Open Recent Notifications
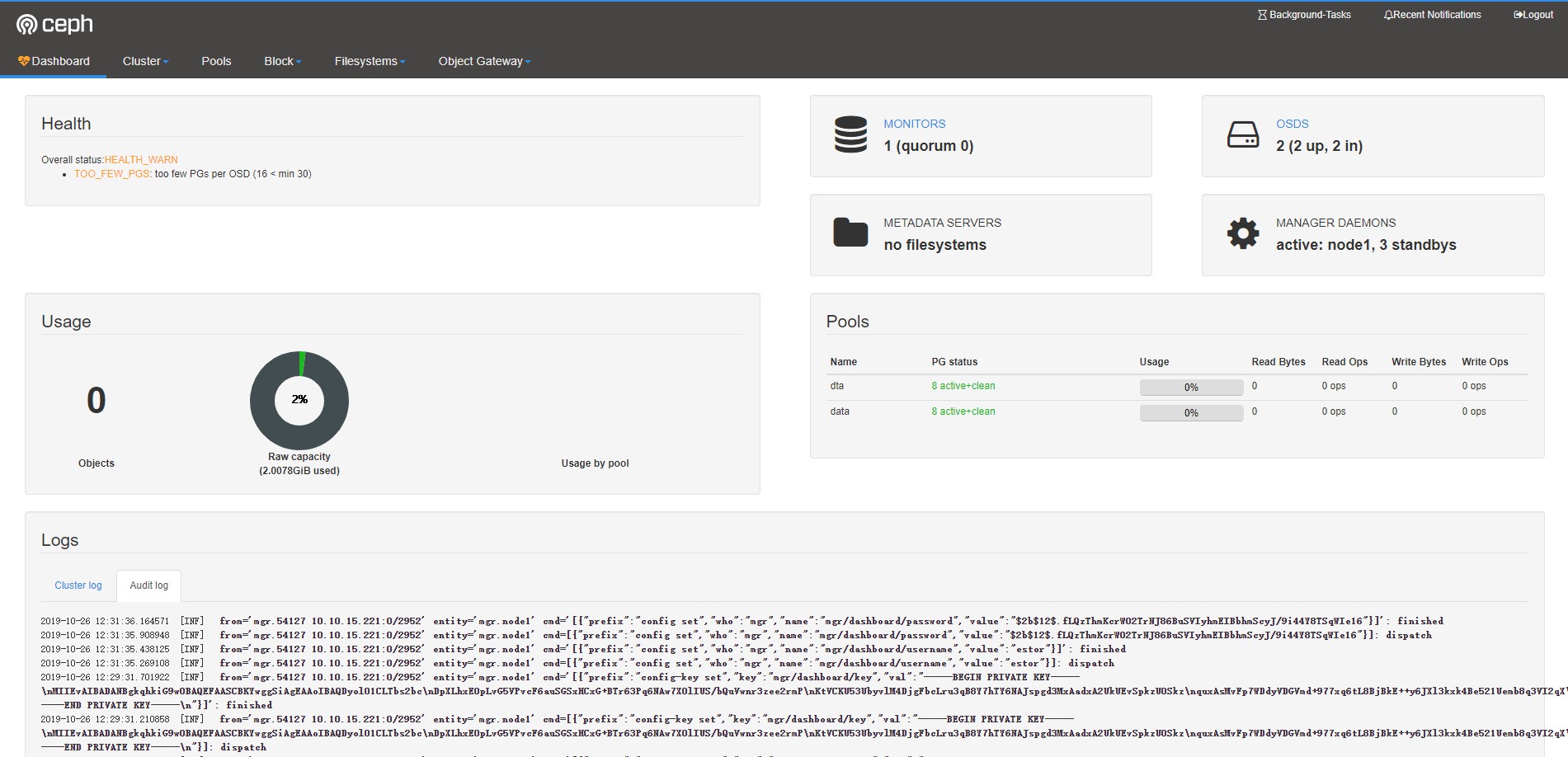 point(1432,15)
